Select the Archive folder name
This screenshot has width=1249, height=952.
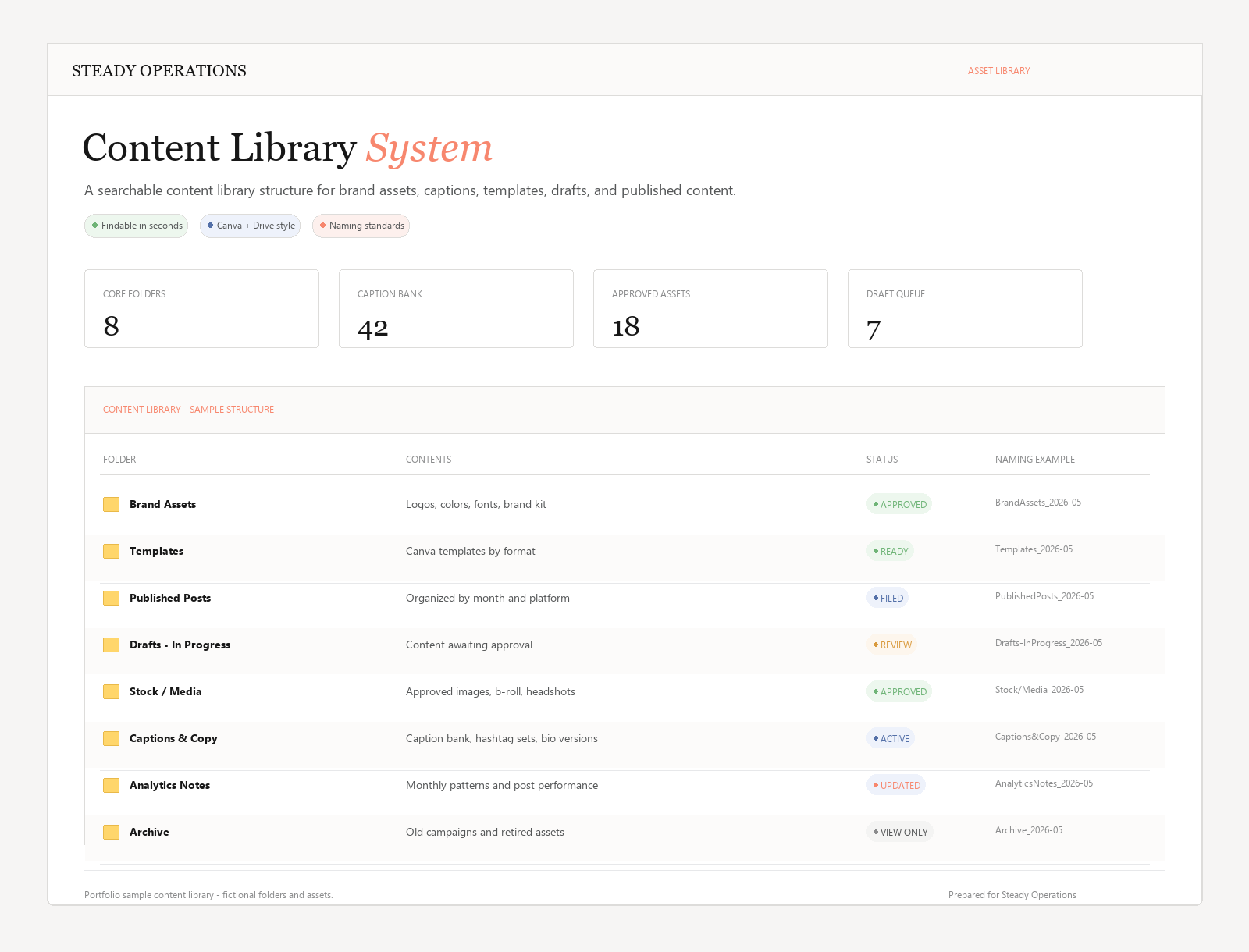149,833
